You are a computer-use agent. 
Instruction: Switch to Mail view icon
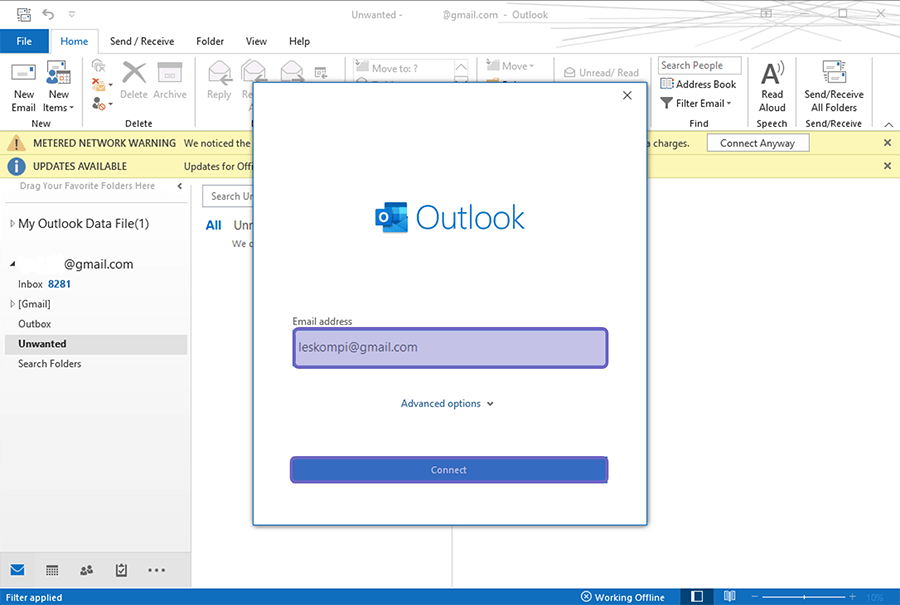[17, 570]
